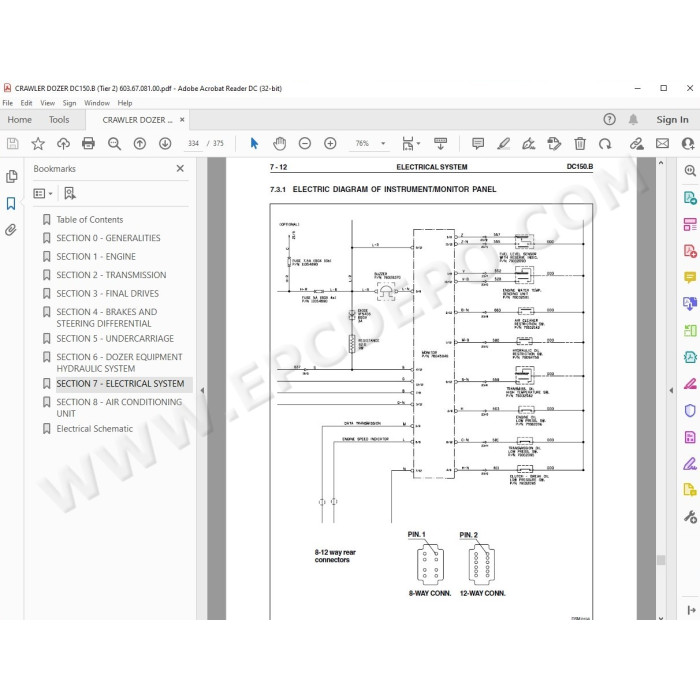Open the Sign menu
700x700 pixels.
pyautogui.click(x=69, y=103)
